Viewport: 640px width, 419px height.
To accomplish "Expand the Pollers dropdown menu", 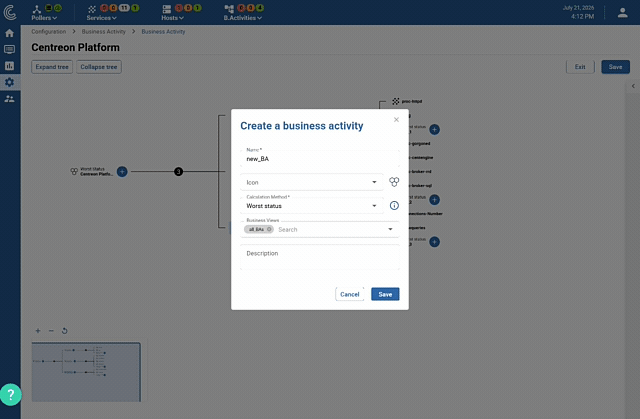I will [x=44, y=18].
